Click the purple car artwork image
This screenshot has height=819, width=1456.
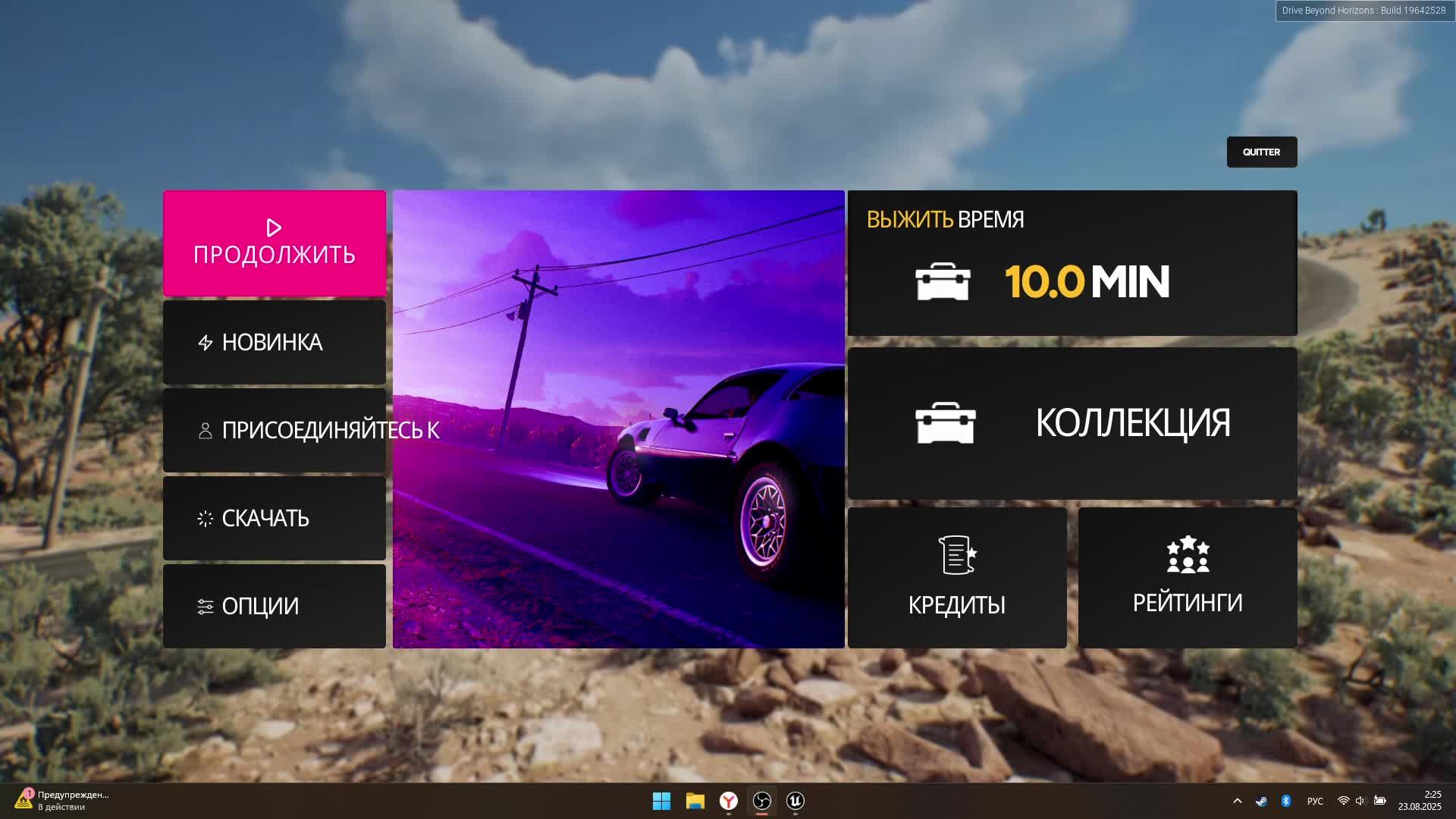[618, 419]
